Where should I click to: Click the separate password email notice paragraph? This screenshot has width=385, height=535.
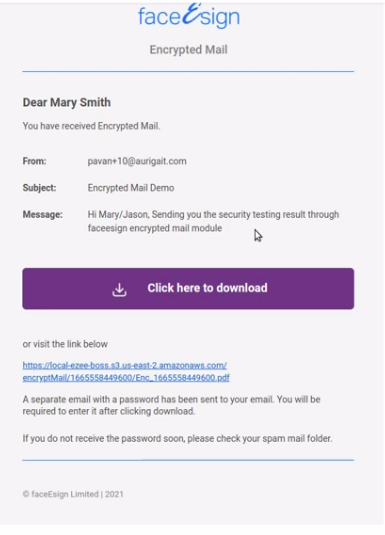click(171, 405)
